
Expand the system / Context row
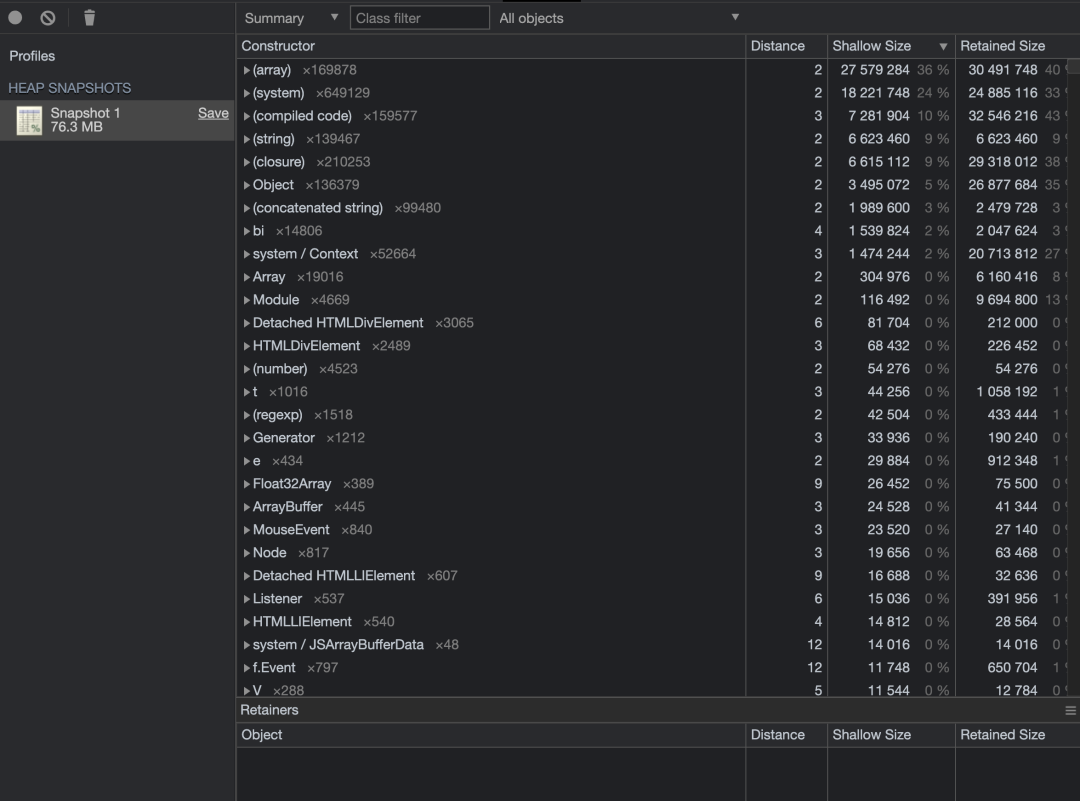tap(247, 254)
